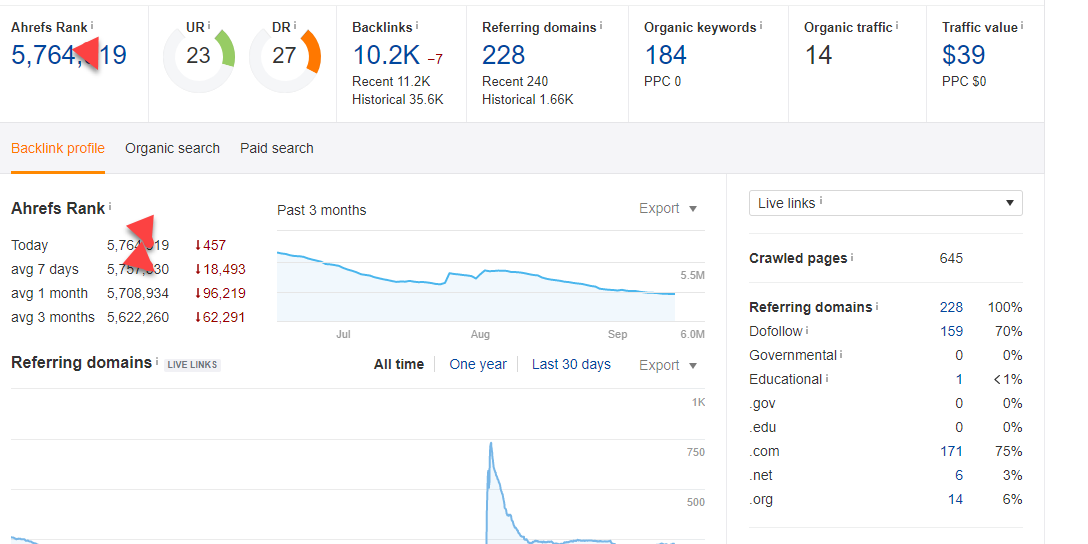Open Export menu for Ahrefs Rank chart
This screenshot has height=544, width=1088.
pyautogui.click(x=668, y=208)
